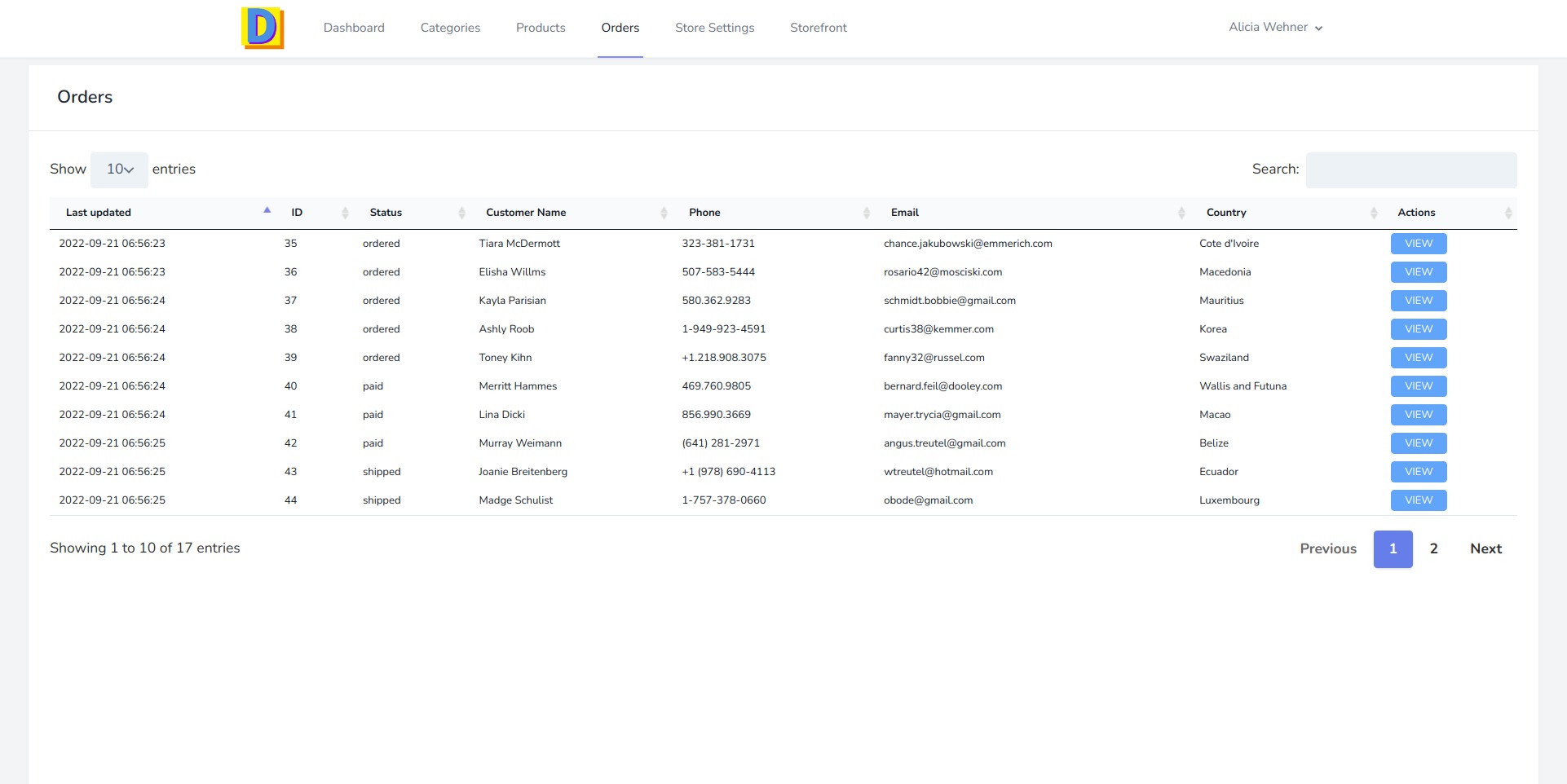Navigate to Products
Screen dimensions: 1567x784
tap(541, 28)
